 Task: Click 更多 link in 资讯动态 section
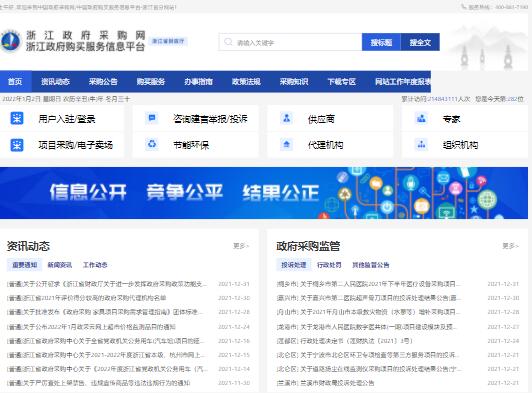coord(241,245)
